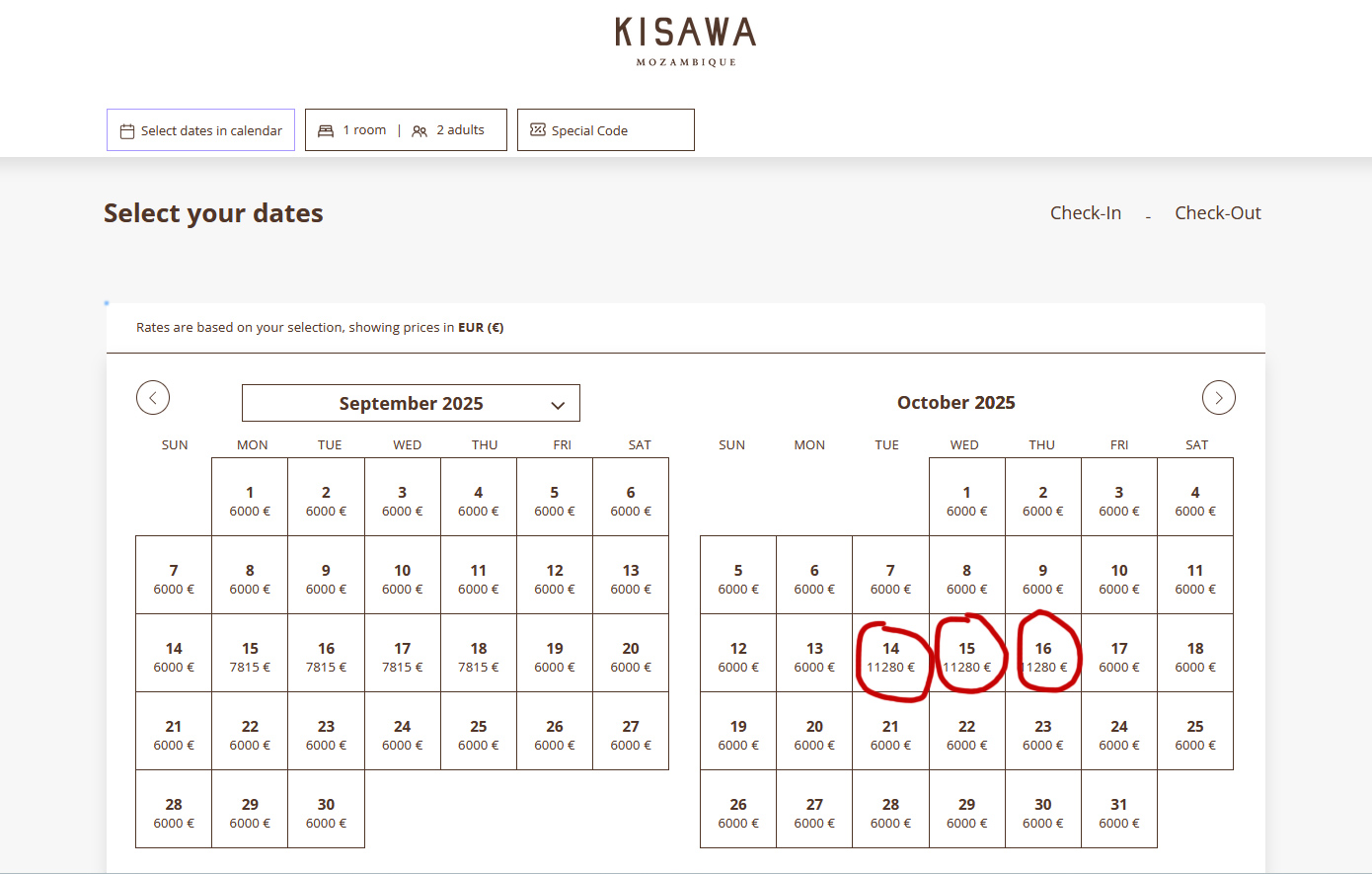Select Check-Out label at top right
This screenshot has width=1372, height=874.
pos(1217,213)
